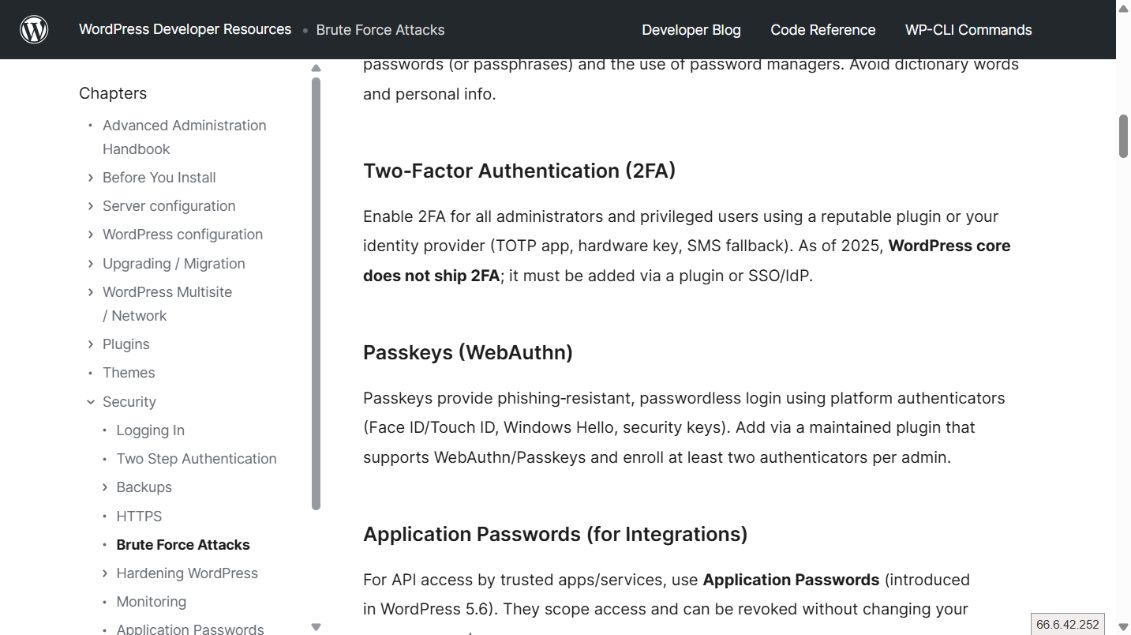Click the WordPress logo icon

coord(34,30)
